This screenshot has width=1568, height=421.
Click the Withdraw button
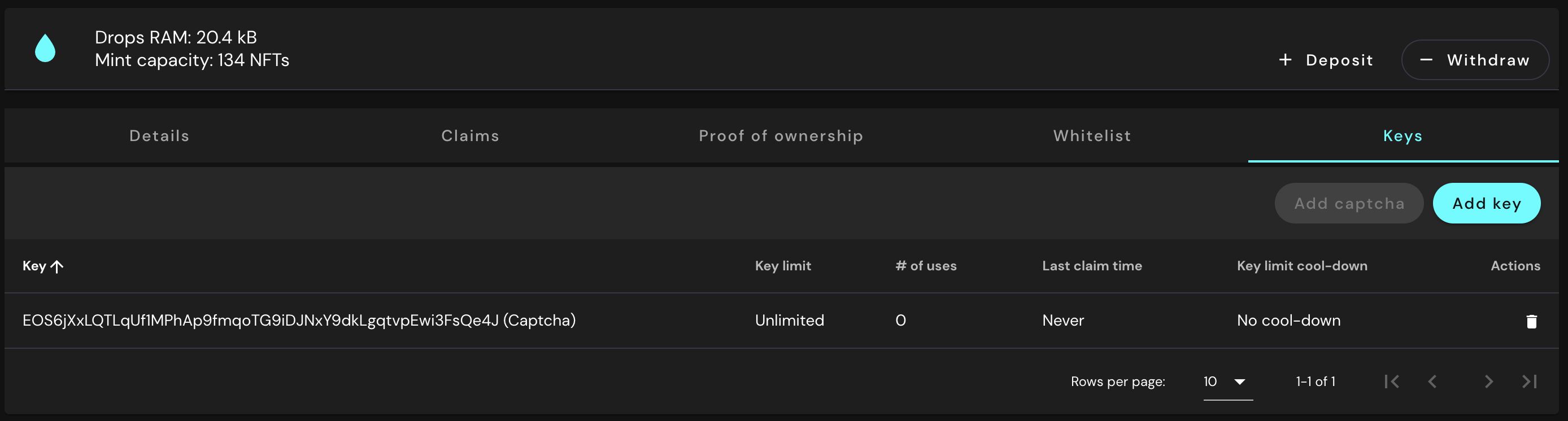tap(1474, 60)
